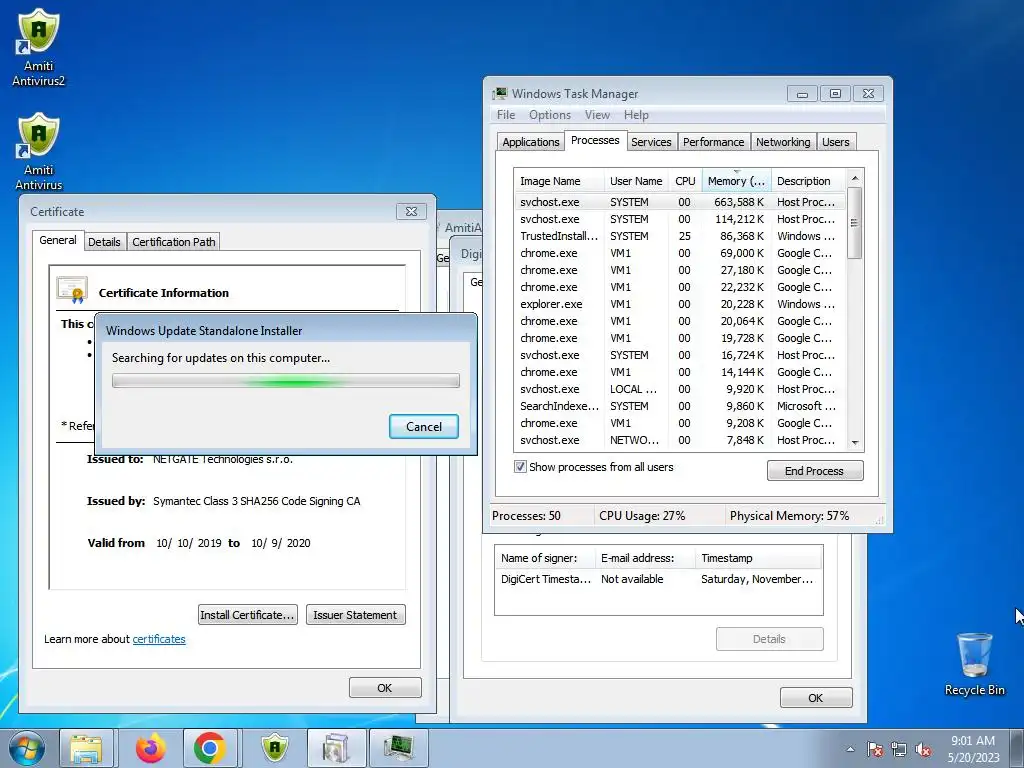Switch to the Performance tab

713,142
